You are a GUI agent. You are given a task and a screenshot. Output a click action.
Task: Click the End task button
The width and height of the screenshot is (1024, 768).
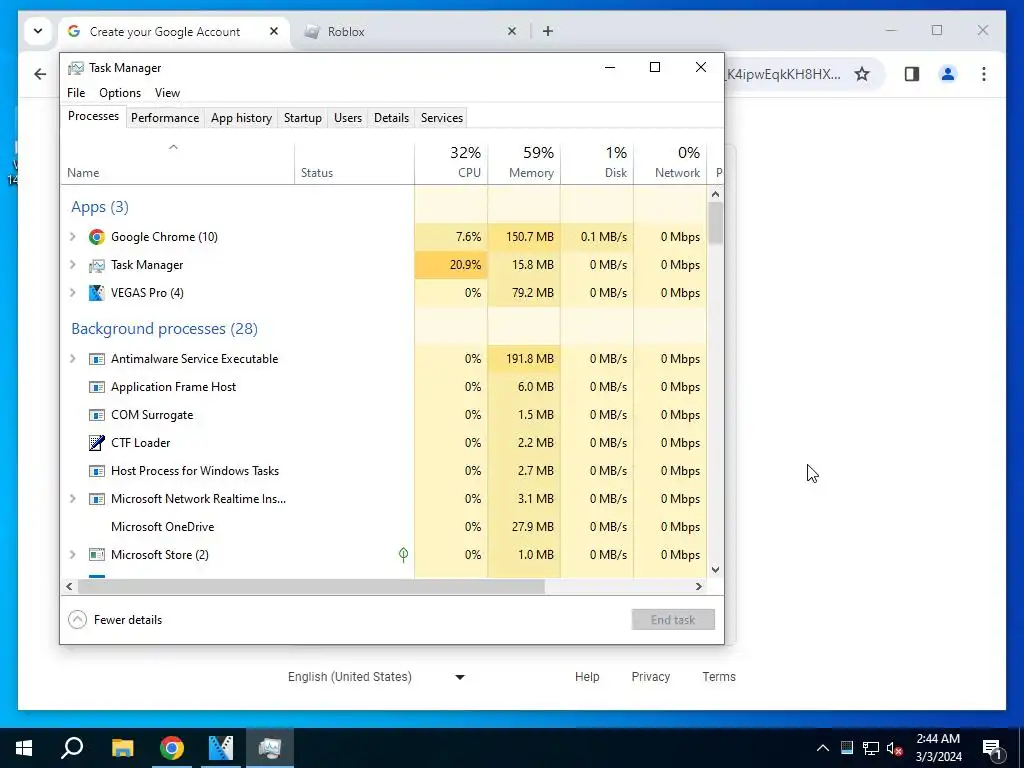coord(673,620)
